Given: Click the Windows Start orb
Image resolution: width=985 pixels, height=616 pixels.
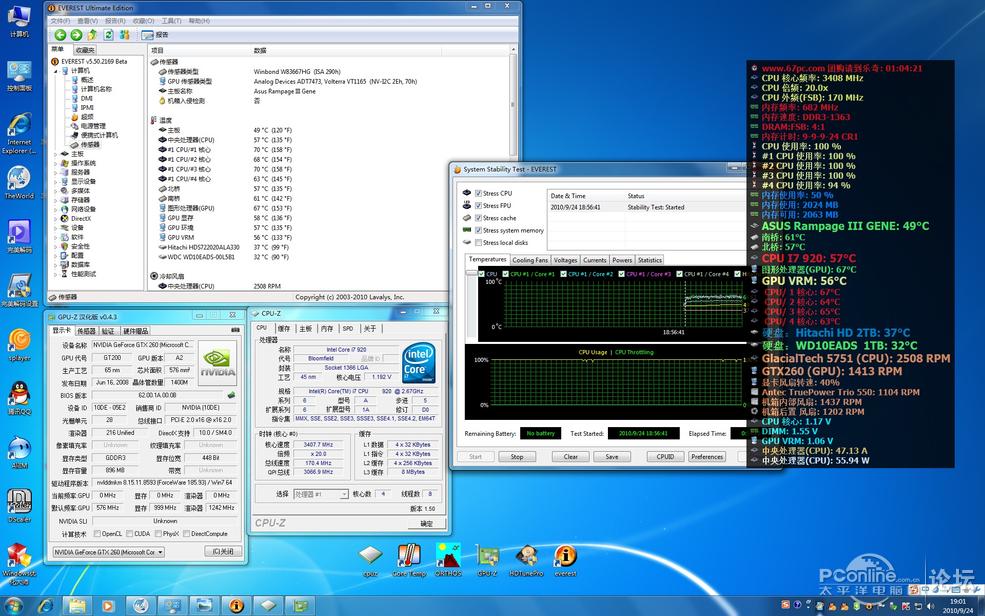Looking at the screenshot, I should click(13, 605).
